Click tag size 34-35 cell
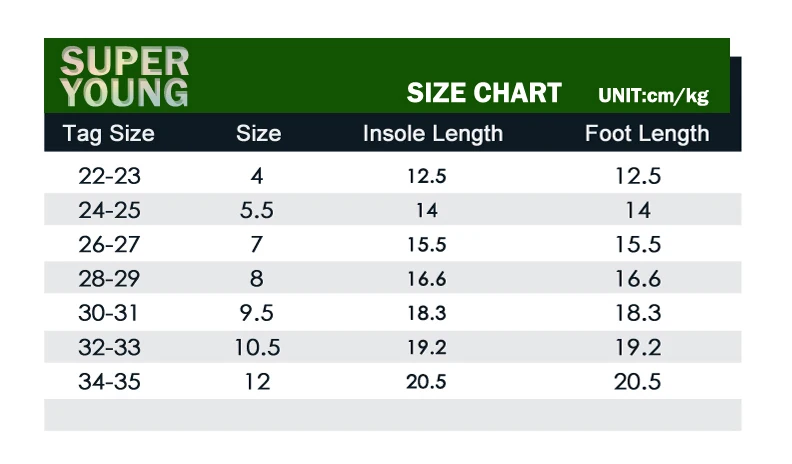792x464 pixels. click(x=109, y=382)
